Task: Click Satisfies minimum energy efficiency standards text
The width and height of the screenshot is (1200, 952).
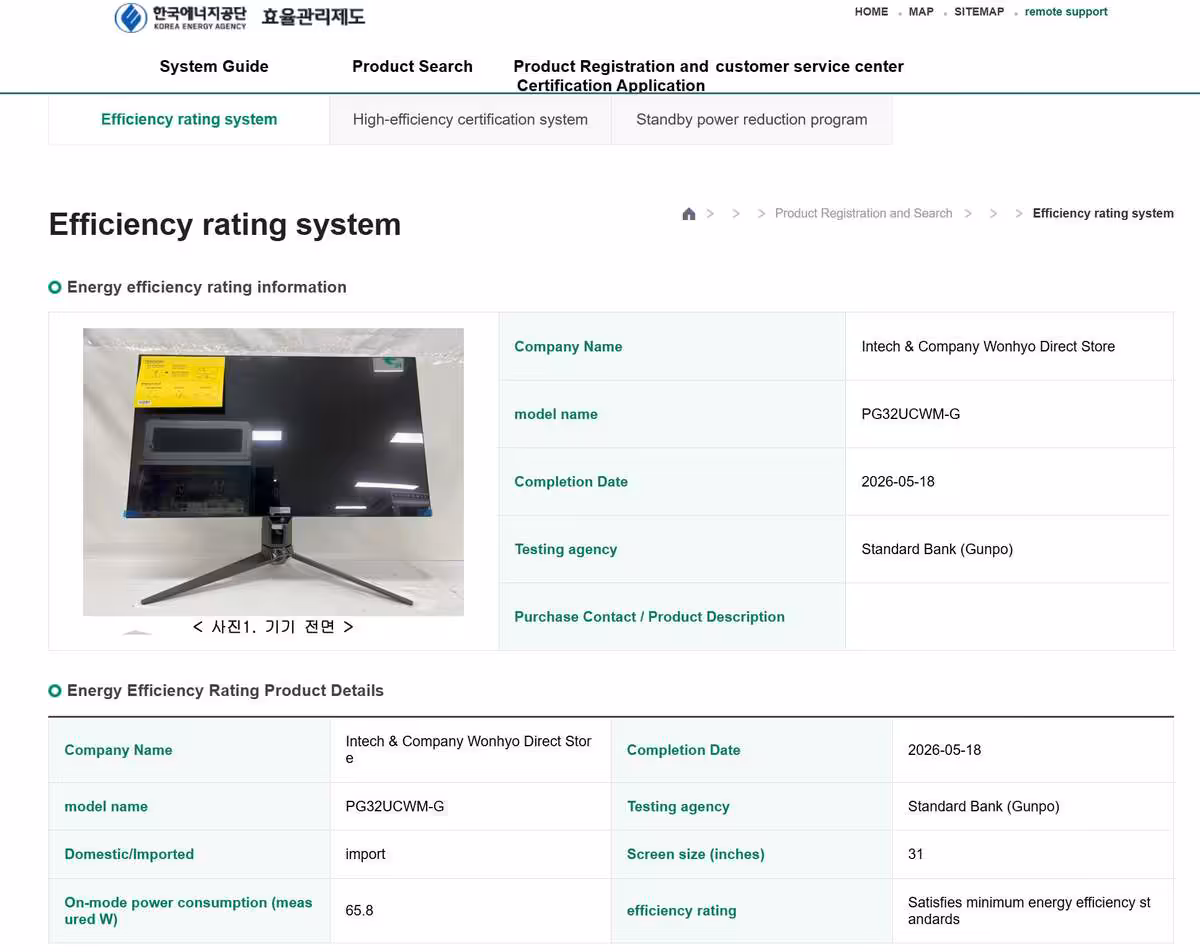Action: pyautogui.click(x=1029, y=911)
